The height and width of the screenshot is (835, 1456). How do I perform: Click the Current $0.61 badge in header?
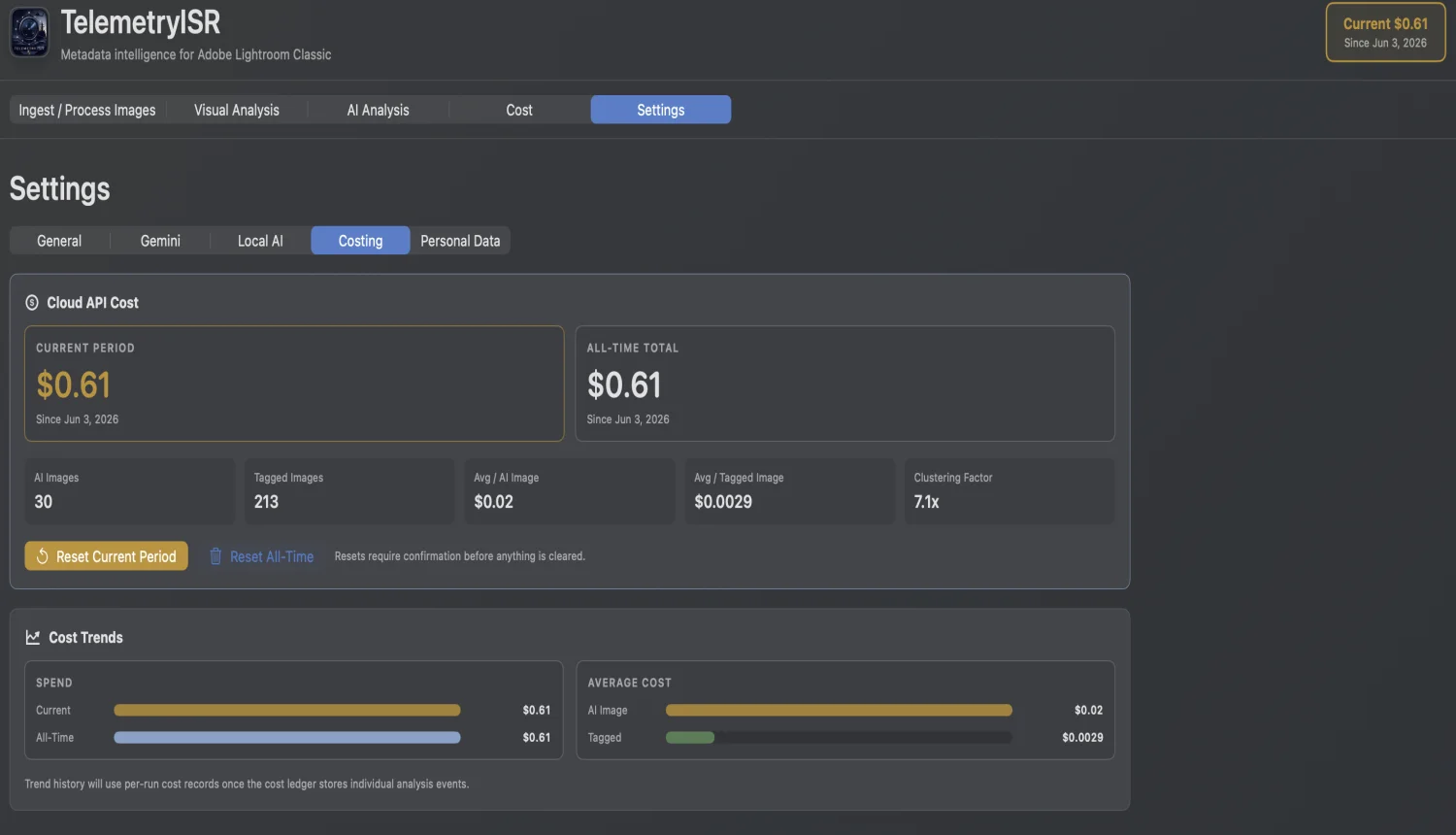tap(1386, 32)
